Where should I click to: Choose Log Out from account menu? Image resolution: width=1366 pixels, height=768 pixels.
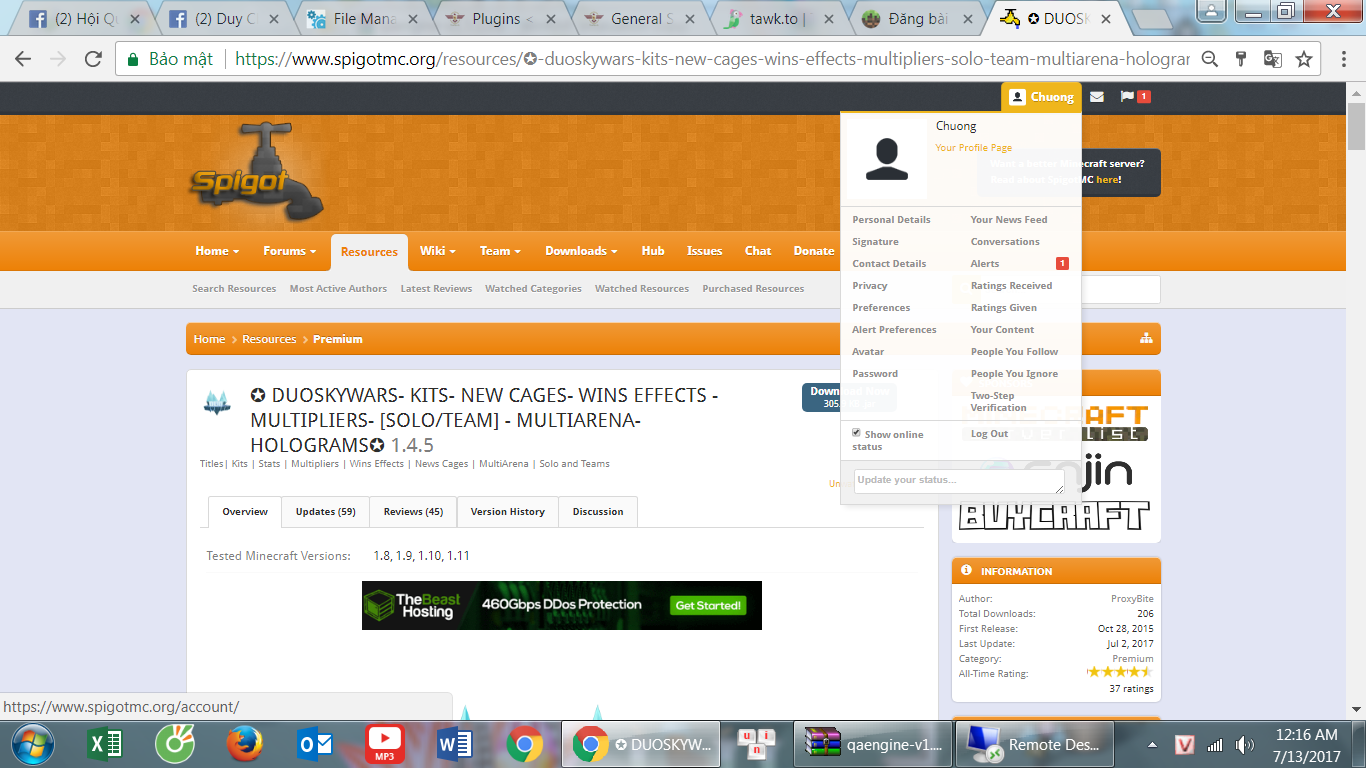989,434
